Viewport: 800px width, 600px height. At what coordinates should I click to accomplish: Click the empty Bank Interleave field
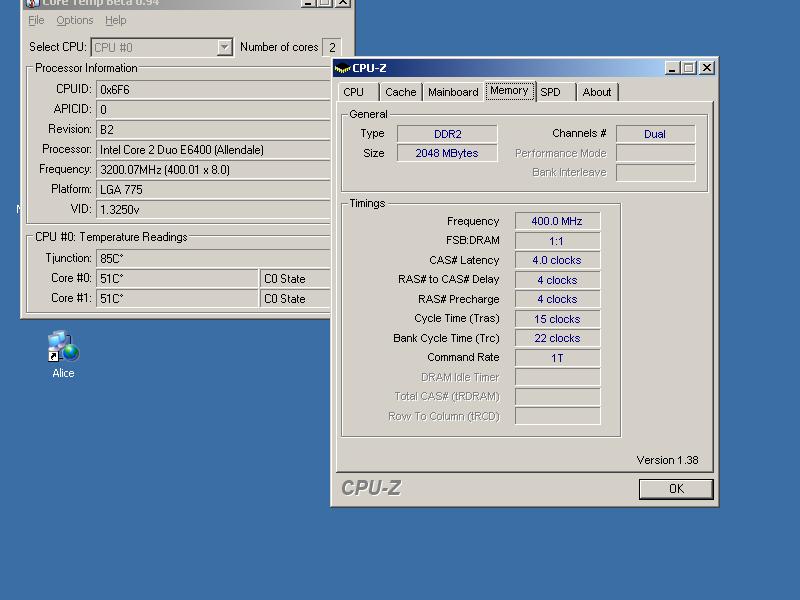pyautogui.click(x=655, y=172)
